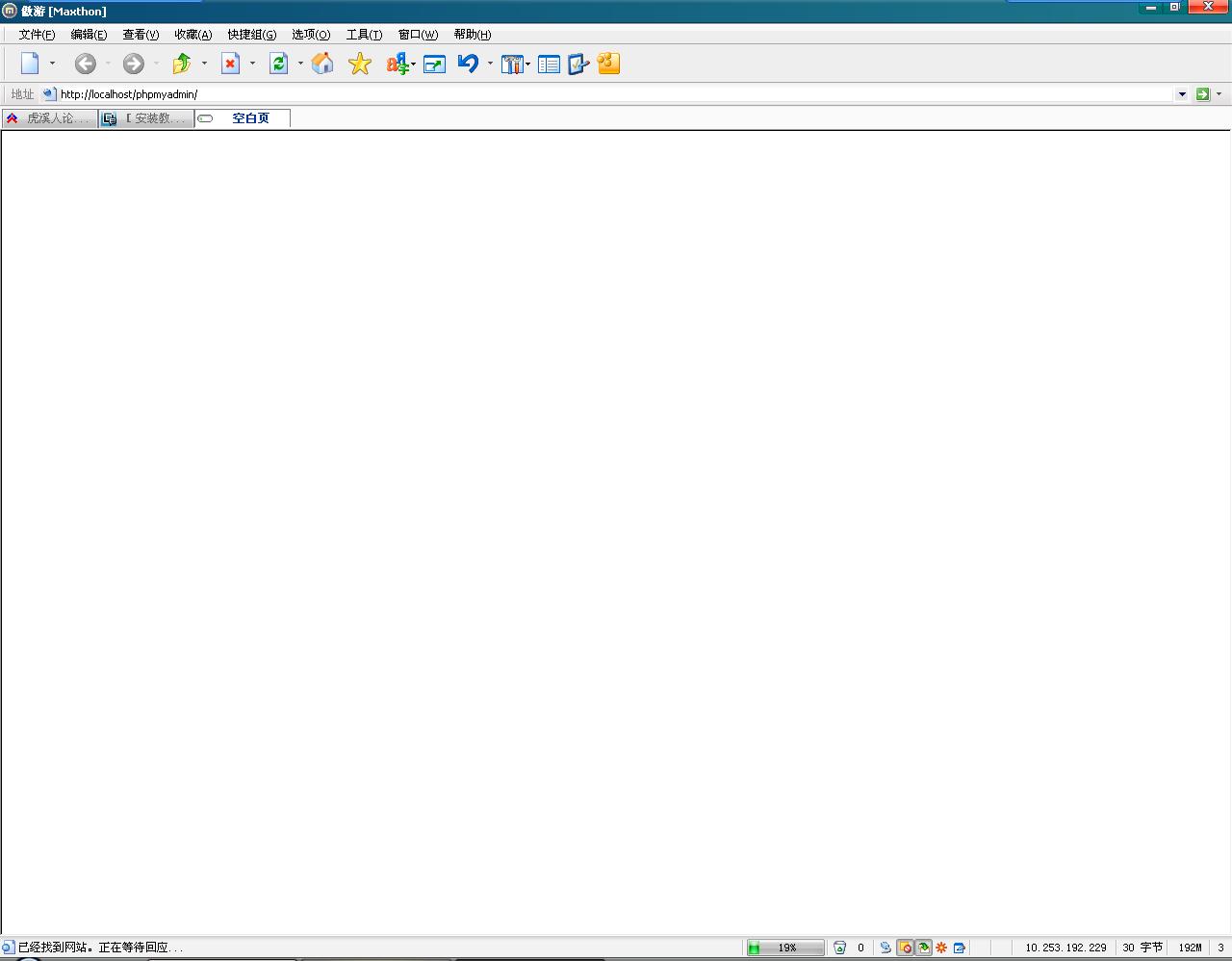
Task: Click the trash bin icon in status bar
Action: [839, 948]
